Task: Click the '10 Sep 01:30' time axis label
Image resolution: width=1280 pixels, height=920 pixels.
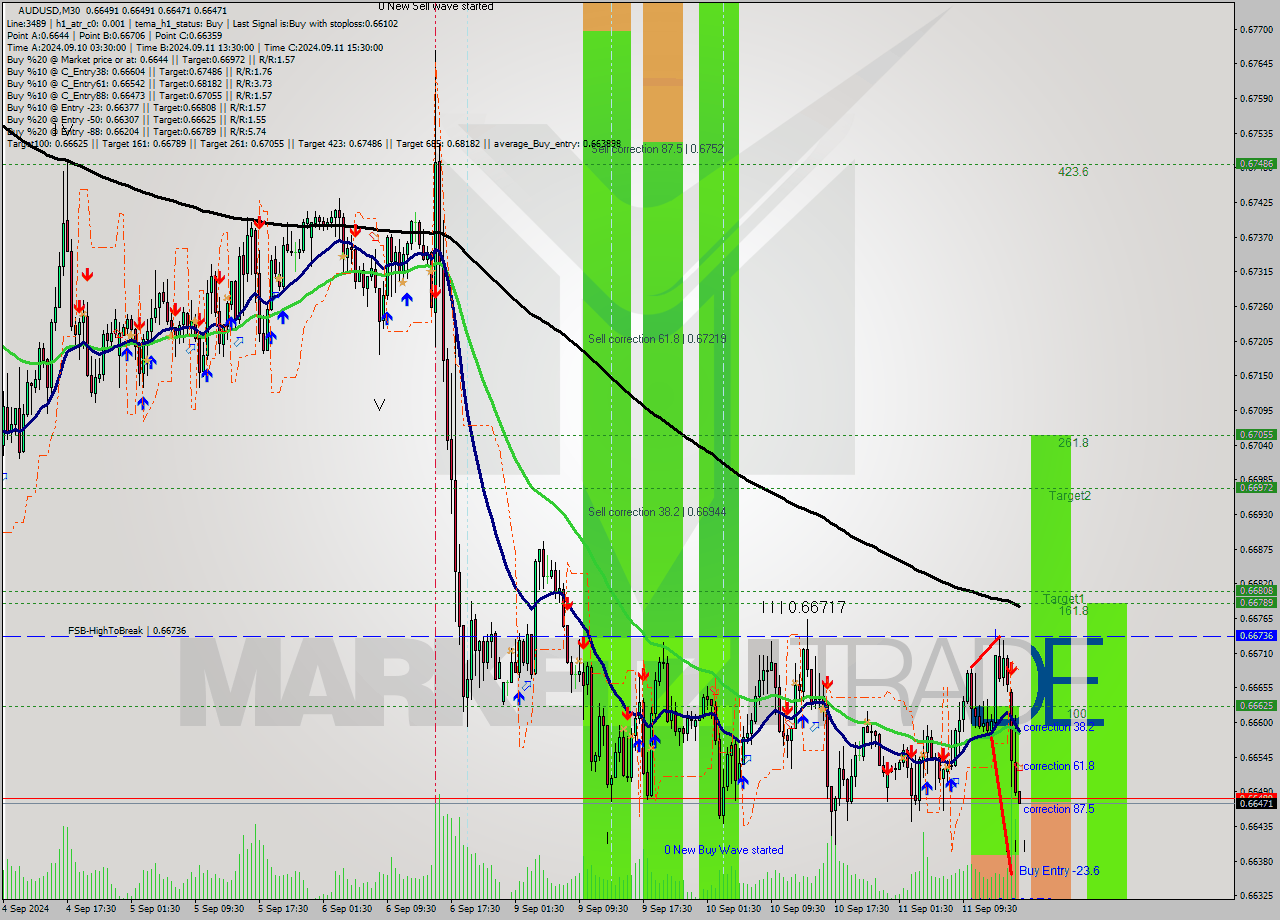Action: point(731,909)
